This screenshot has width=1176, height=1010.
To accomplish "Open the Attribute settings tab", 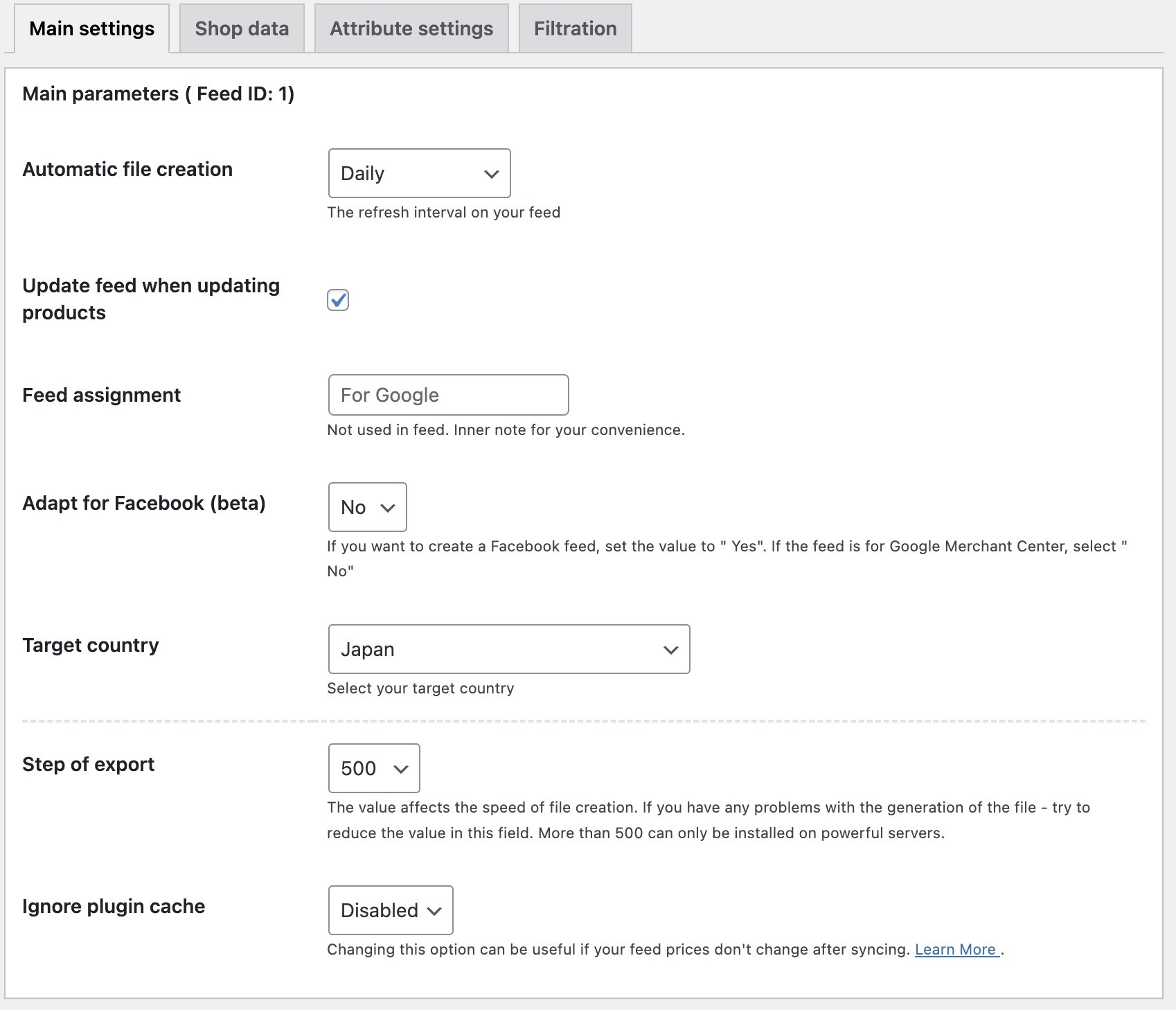I will coord(411,28).
